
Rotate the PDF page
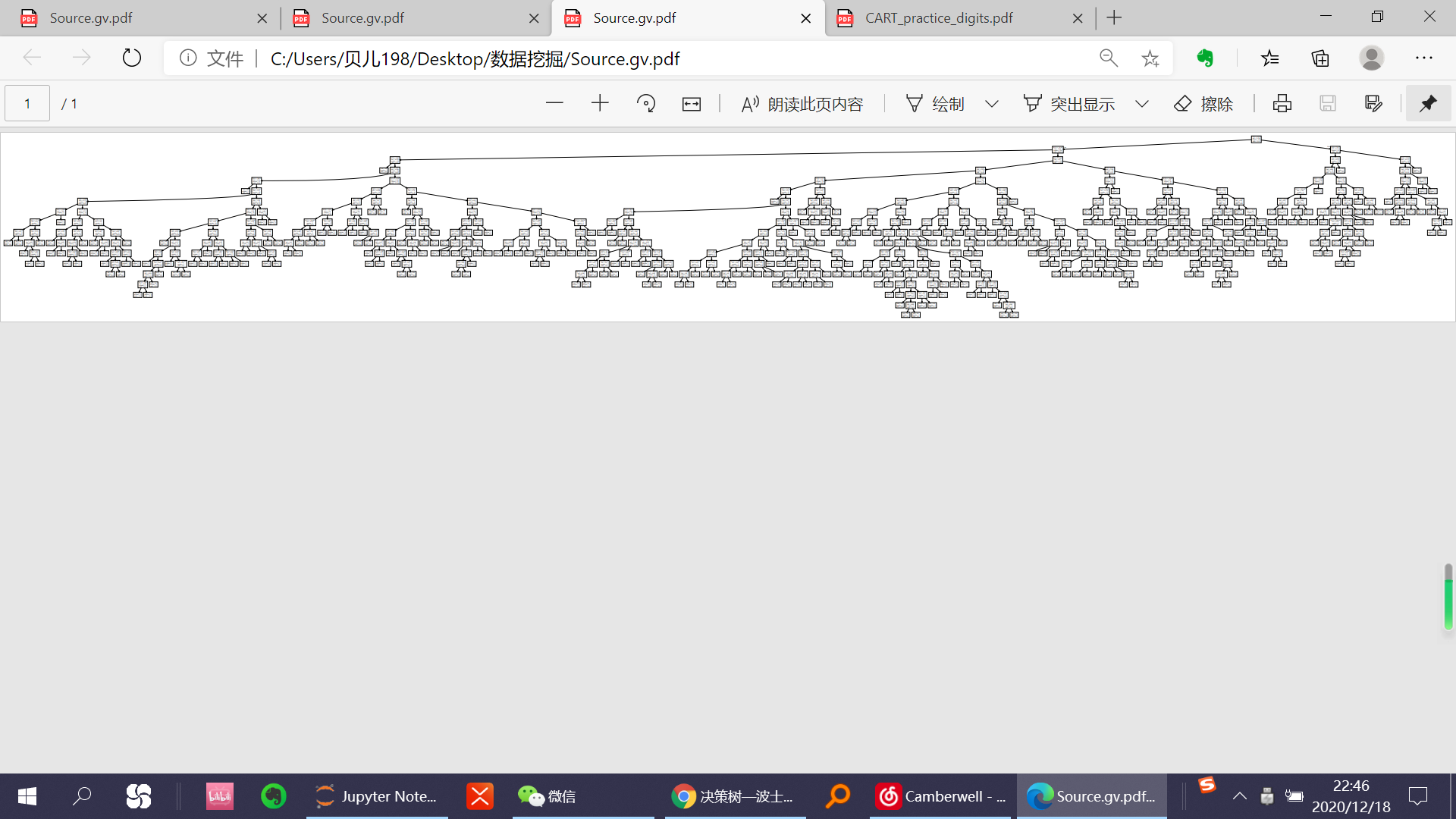[x=646, y=104]
